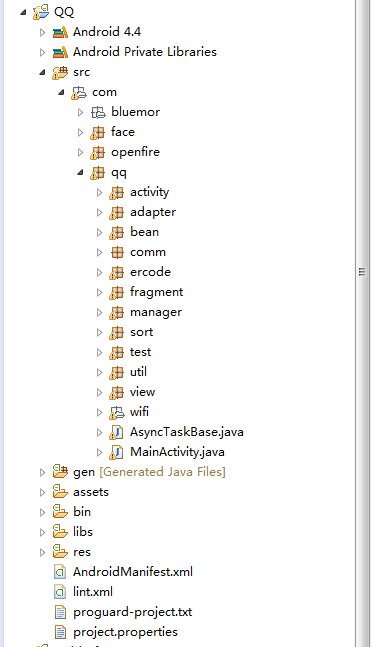
Task: Click the AndroidManifest.xml file icon
Action: point(60,572)
